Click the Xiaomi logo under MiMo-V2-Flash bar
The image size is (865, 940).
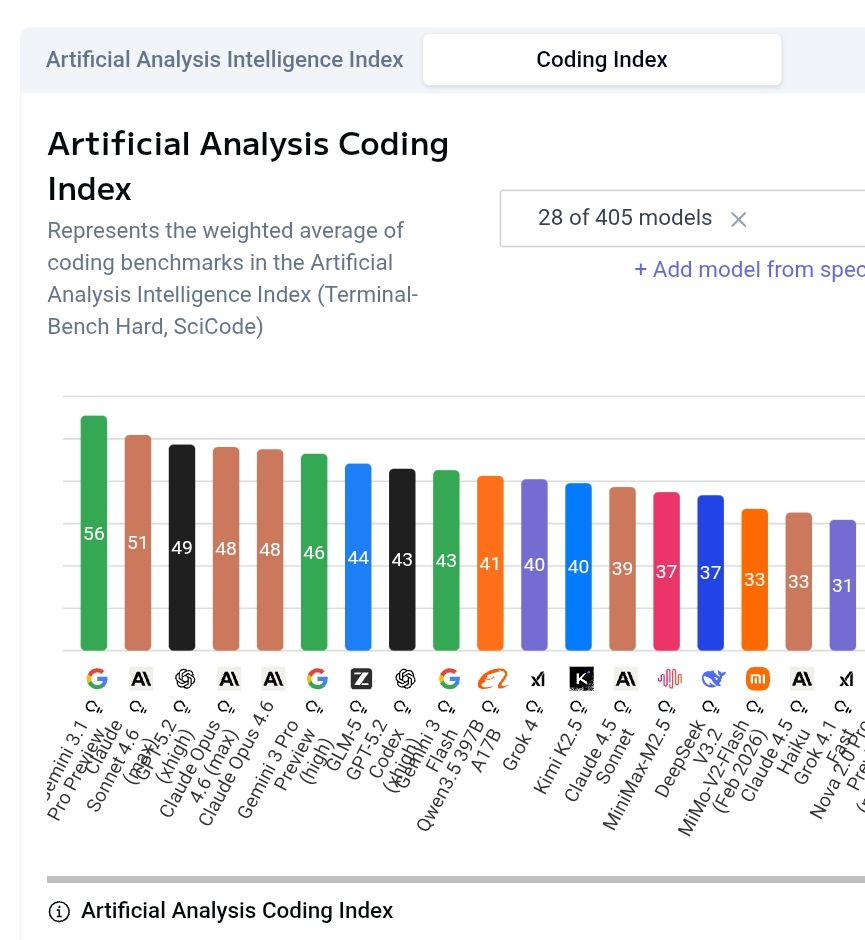coord(758,679)
